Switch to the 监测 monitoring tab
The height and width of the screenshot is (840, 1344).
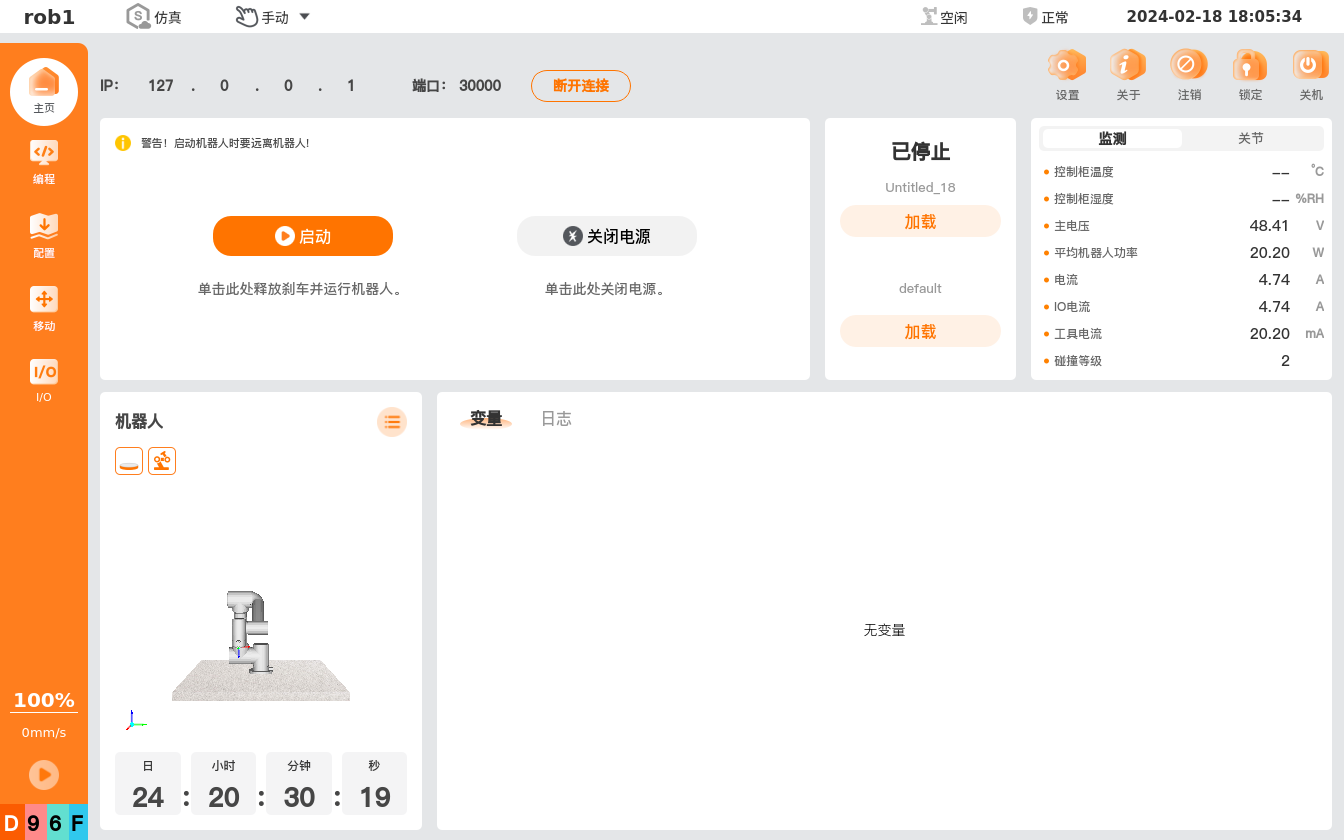(1112, 139)
